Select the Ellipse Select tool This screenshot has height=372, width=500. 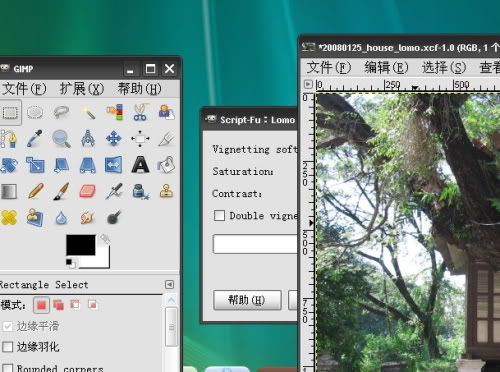point(35,112)
